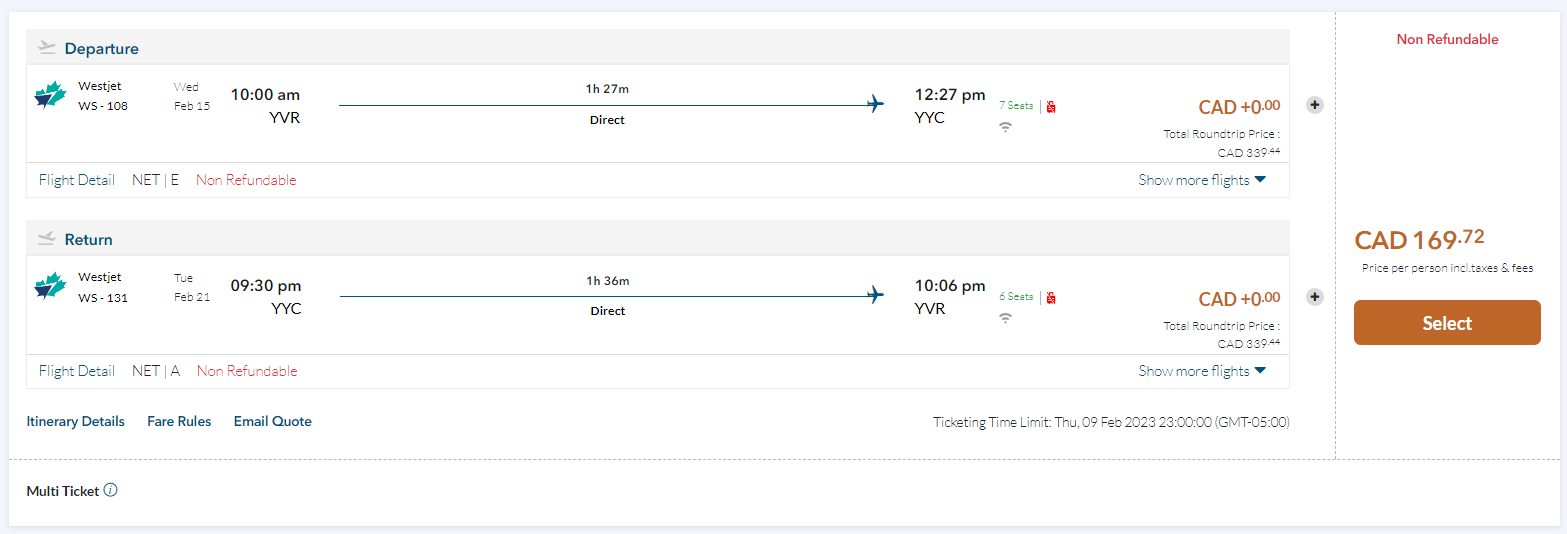The height and width of the screenshot is (534, 1567).
Task: Open Flight Detail for the departure flight
Action: [77, 180]
